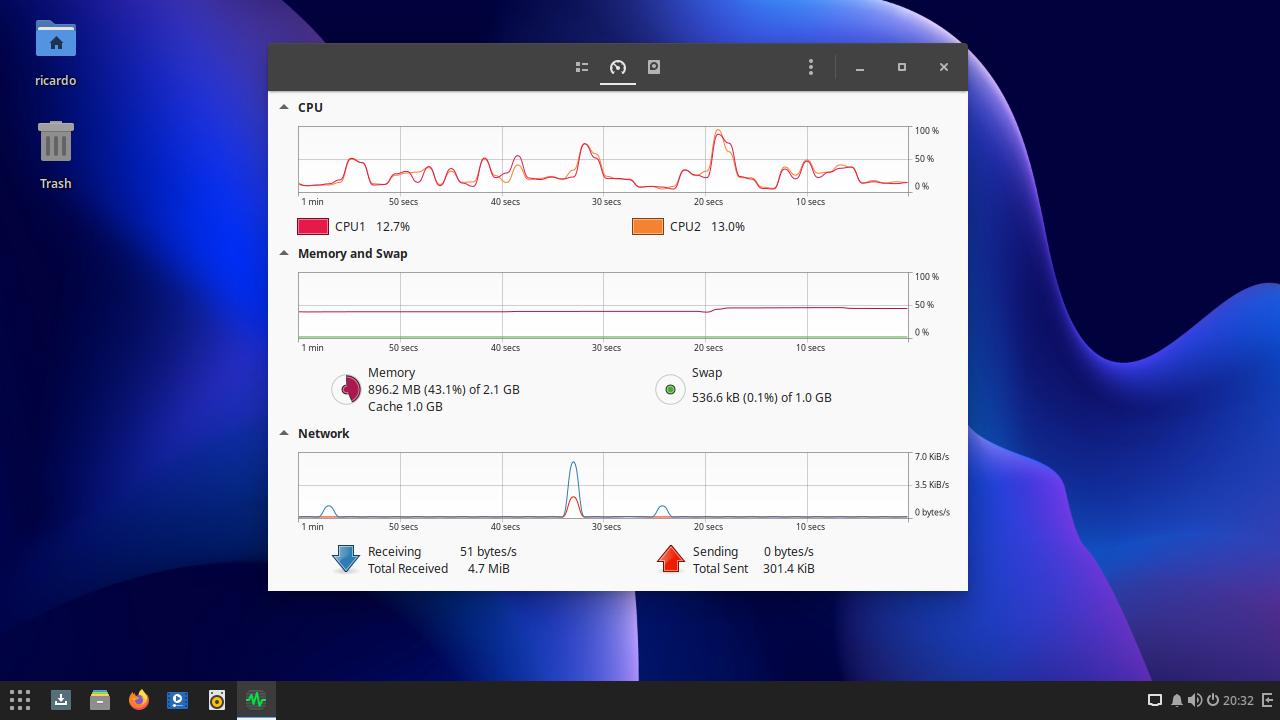This screenshot has height=720, width=1280.
Task: Open the System Monitor three-dot menu
Action: point(811,67)
